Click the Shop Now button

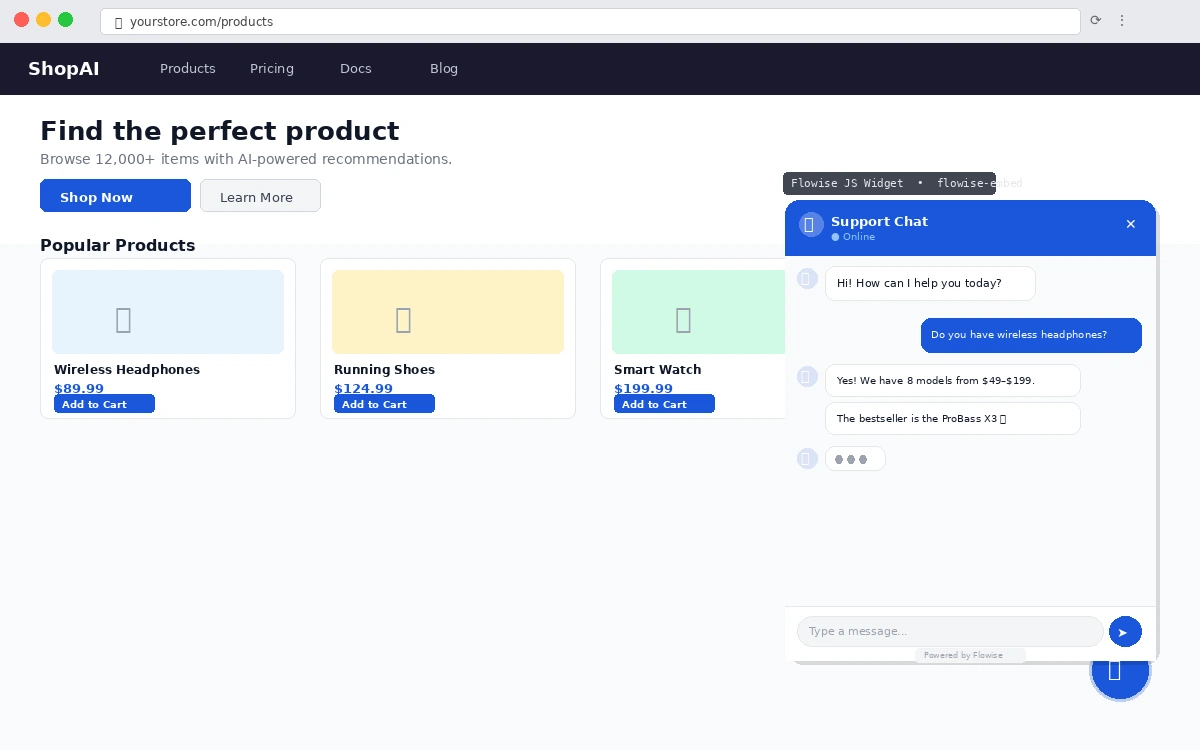(x=115, y=196)
